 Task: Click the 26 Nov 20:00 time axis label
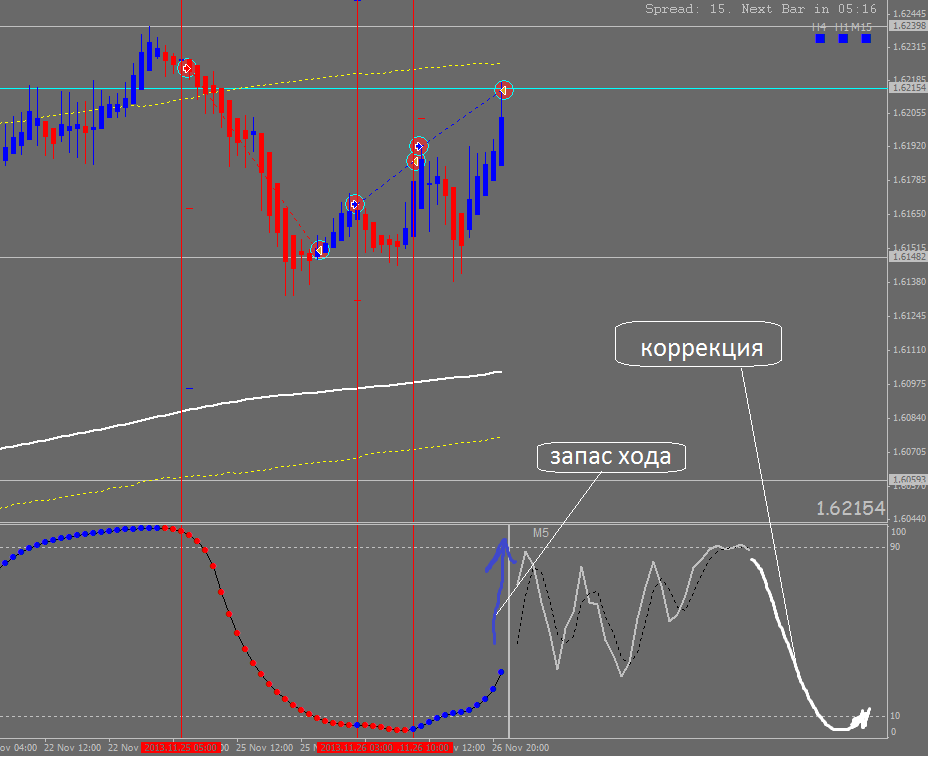tap(521, 748)
